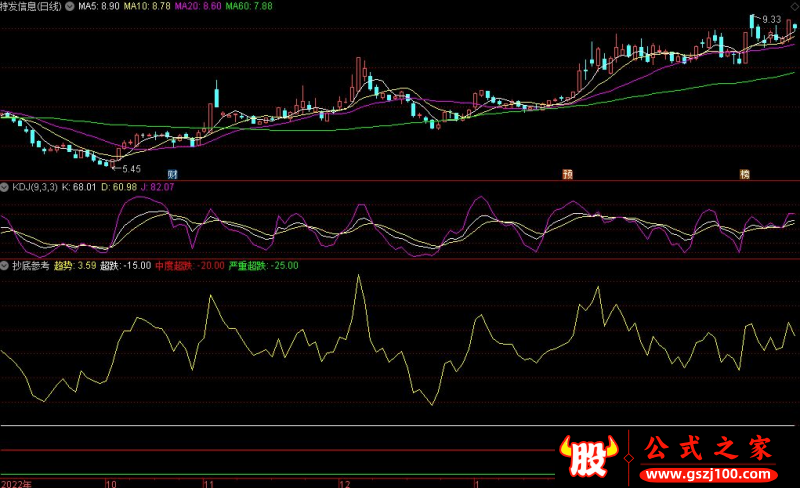The height and width of the screenshot is (488, 800).
Task: Click the blue 财 financial marker icon
Action: [x=173, y=174]
